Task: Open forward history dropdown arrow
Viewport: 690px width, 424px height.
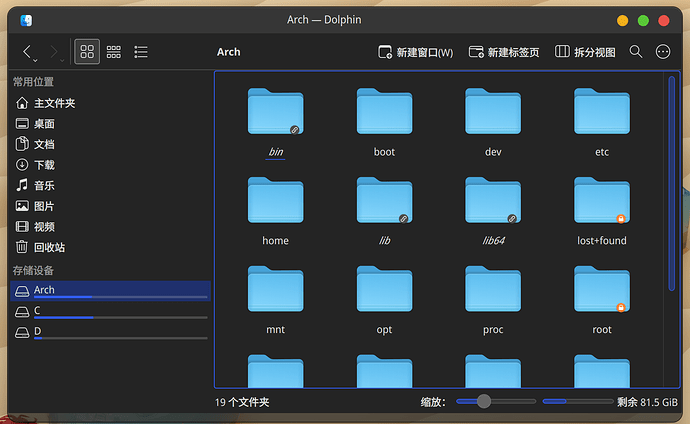Action: 62,60
